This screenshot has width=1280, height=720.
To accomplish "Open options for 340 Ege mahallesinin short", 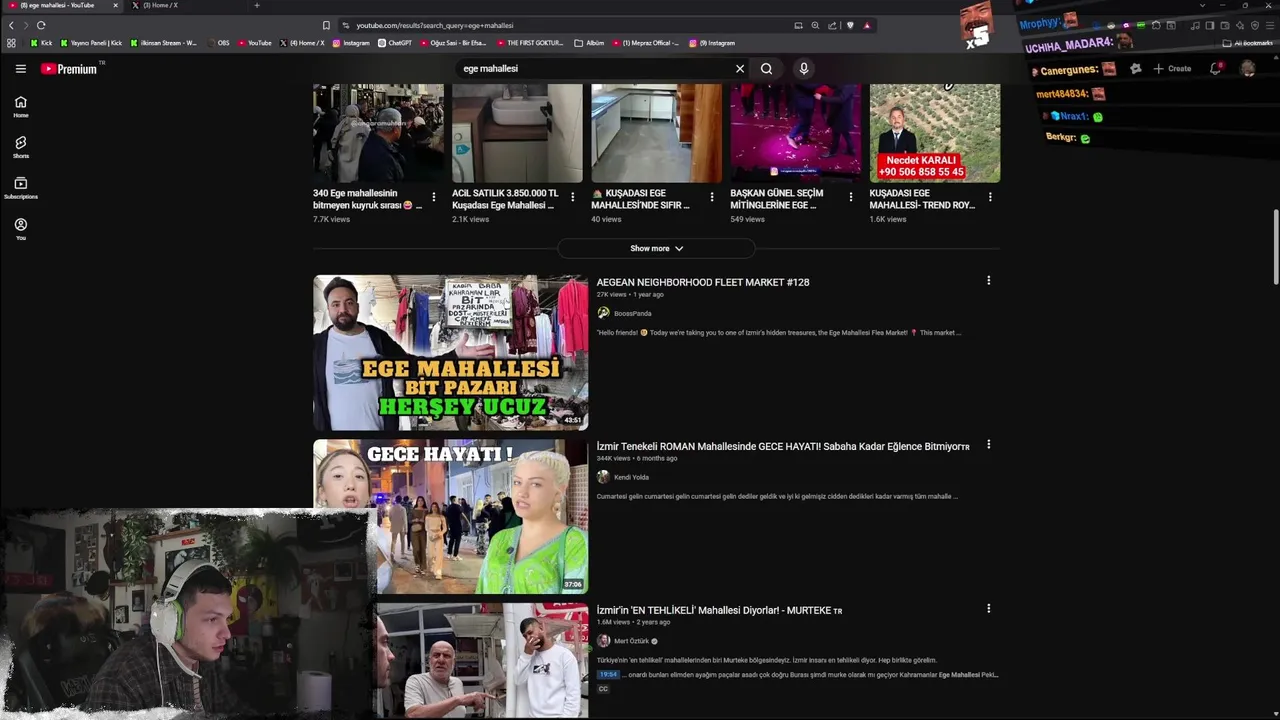I will point(434,197).
